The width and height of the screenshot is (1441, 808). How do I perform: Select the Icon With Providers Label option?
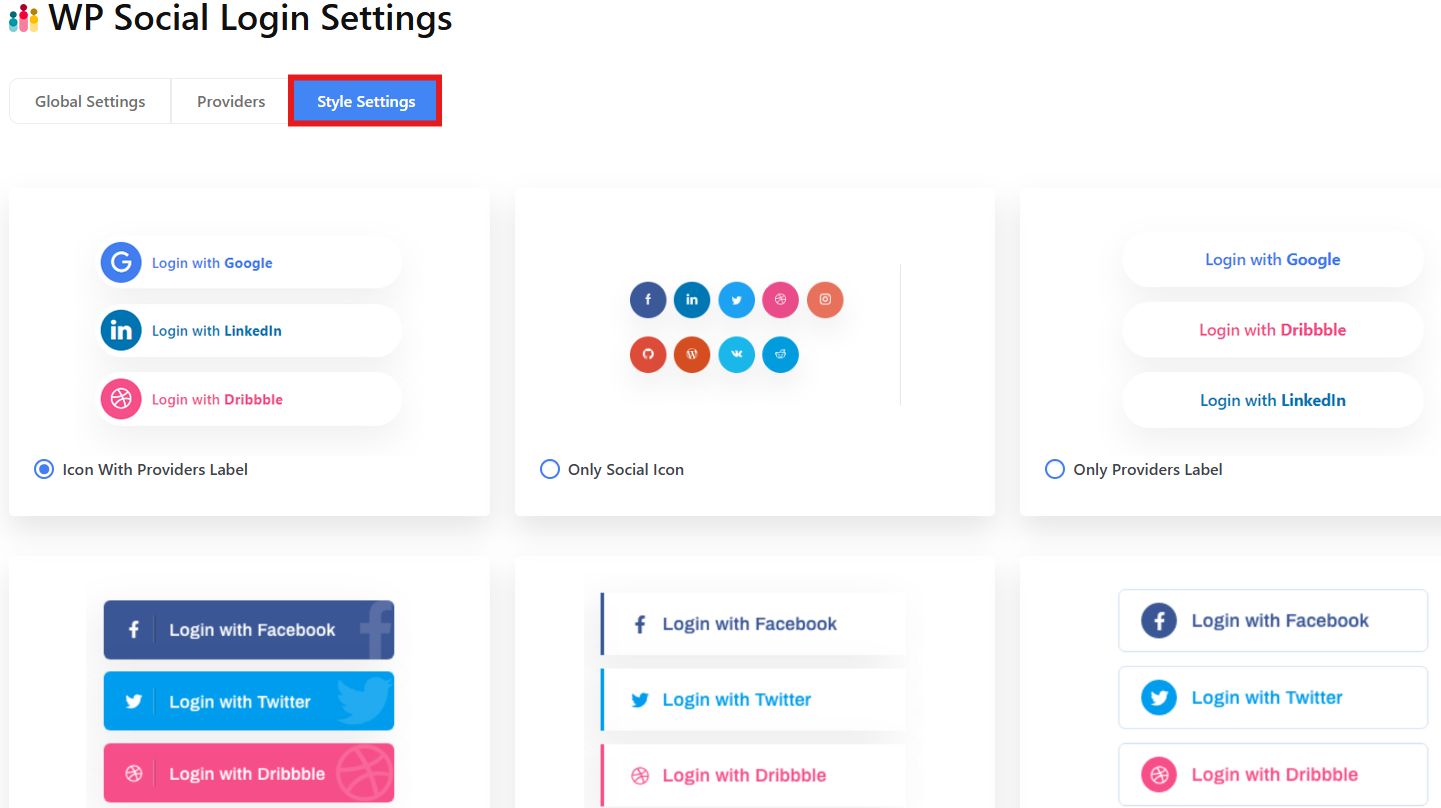pos(44,469)
